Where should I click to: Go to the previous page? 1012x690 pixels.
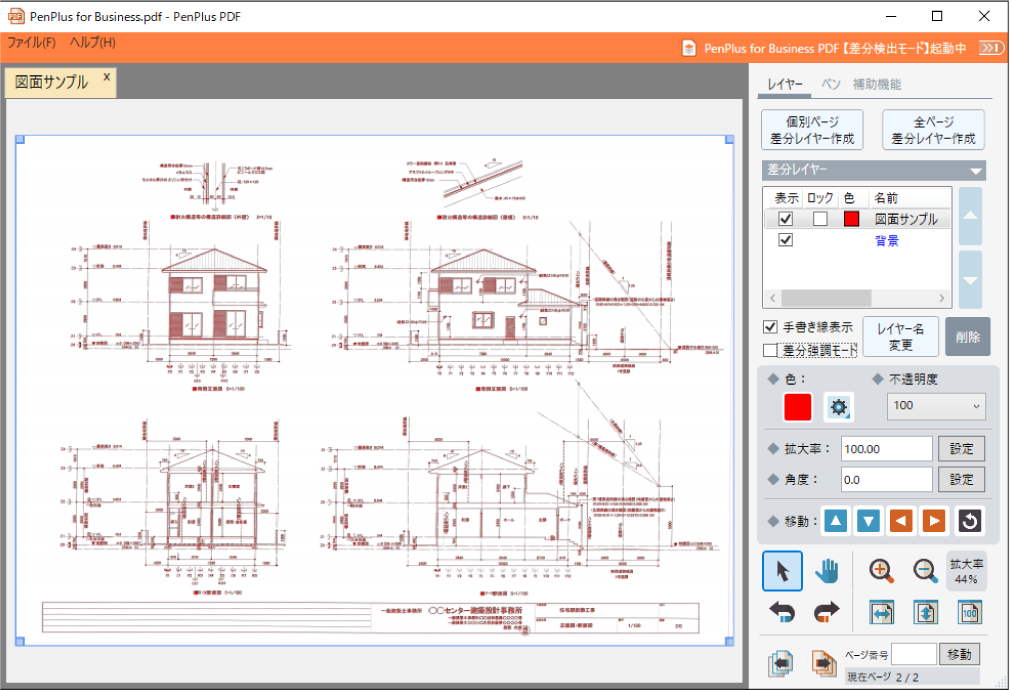781,663
